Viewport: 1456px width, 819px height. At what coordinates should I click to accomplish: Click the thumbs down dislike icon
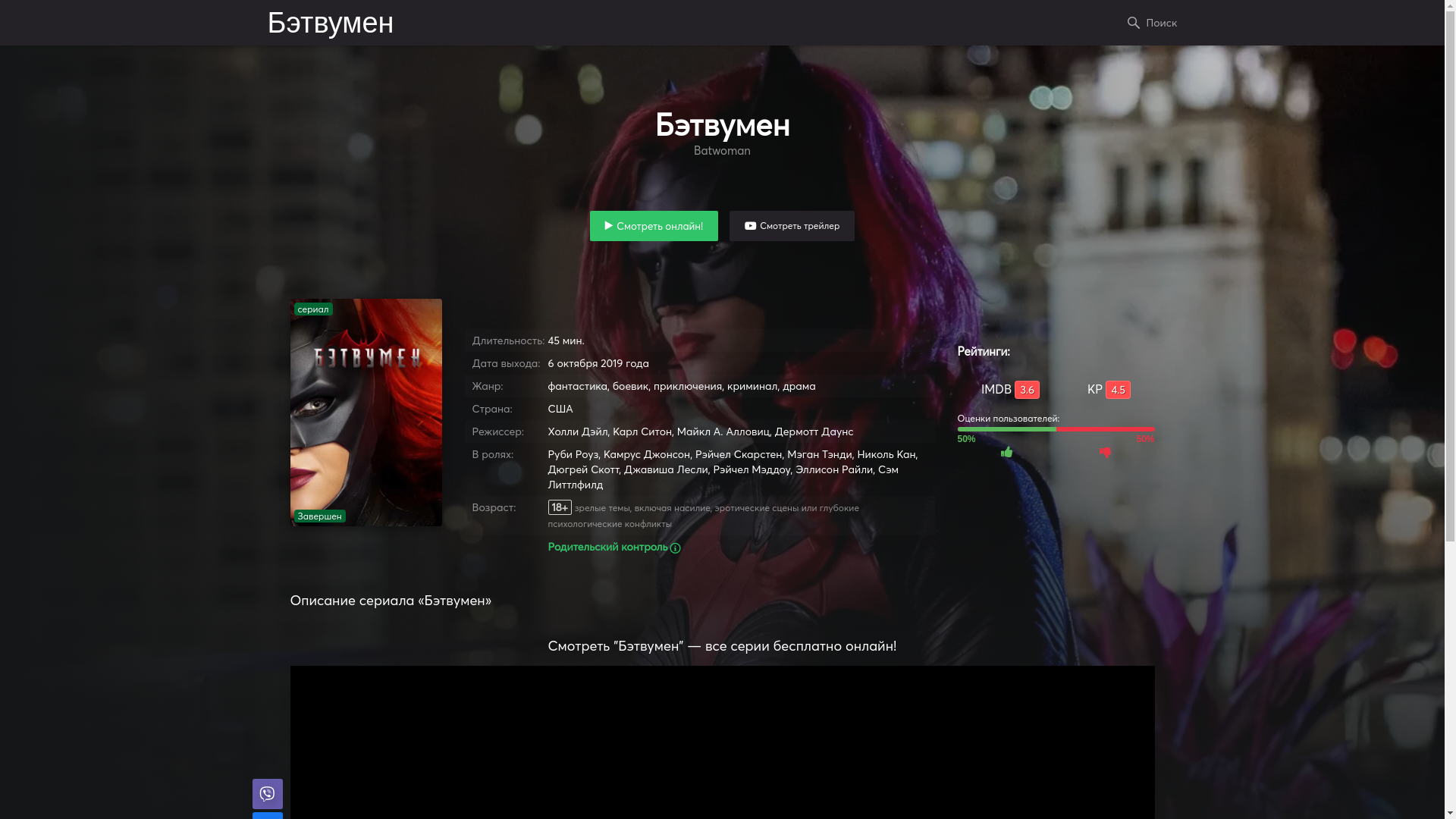(x=1105, y=452)
